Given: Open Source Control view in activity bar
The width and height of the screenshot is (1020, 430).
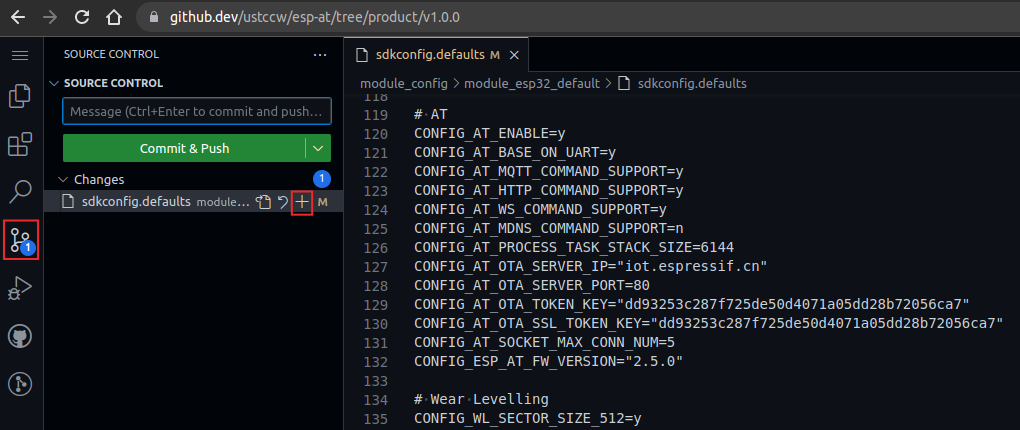Looking at the screenshot, I should click(x=20, y=240).
